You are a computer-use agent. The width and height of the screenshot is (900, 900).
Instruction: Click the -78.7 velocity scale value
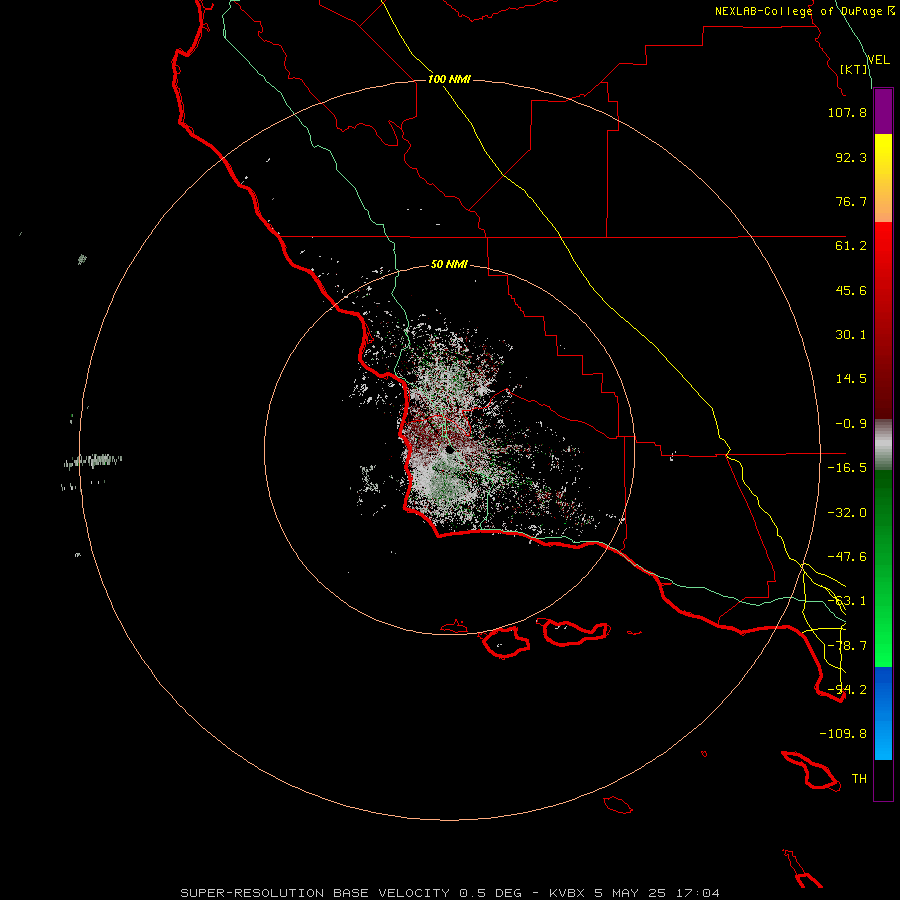pos(847,646)
